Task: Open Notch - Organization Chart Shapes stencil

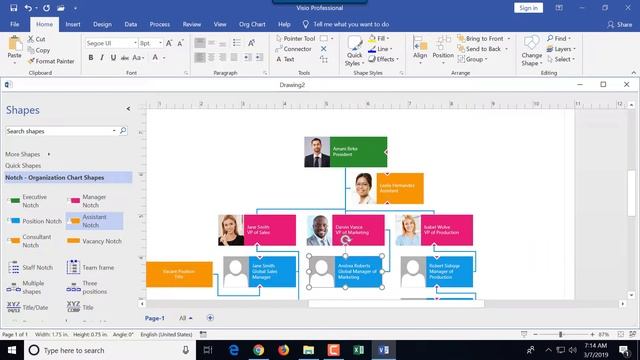Action: [68, 178]
